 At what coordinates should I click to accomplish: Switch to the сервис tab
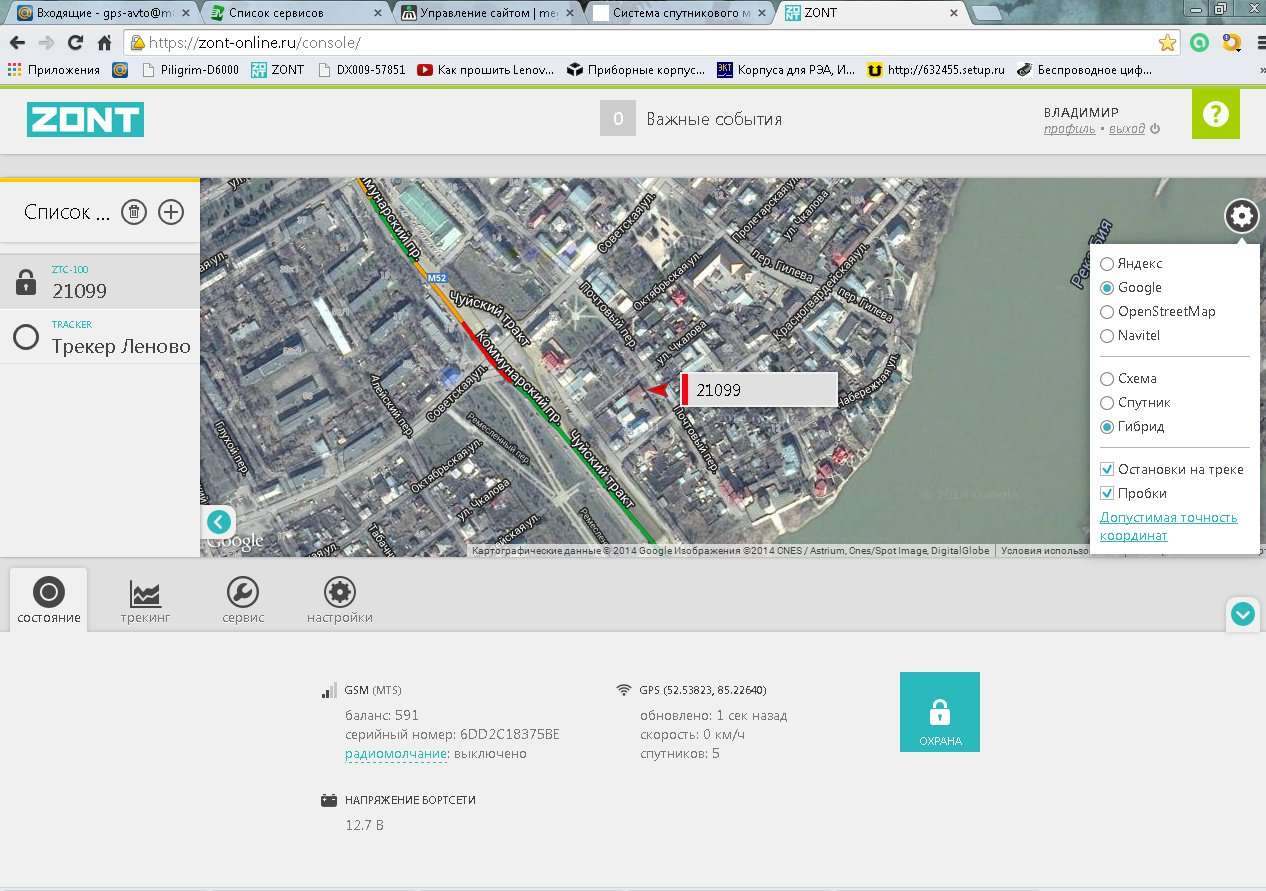[x=243, y=600]
